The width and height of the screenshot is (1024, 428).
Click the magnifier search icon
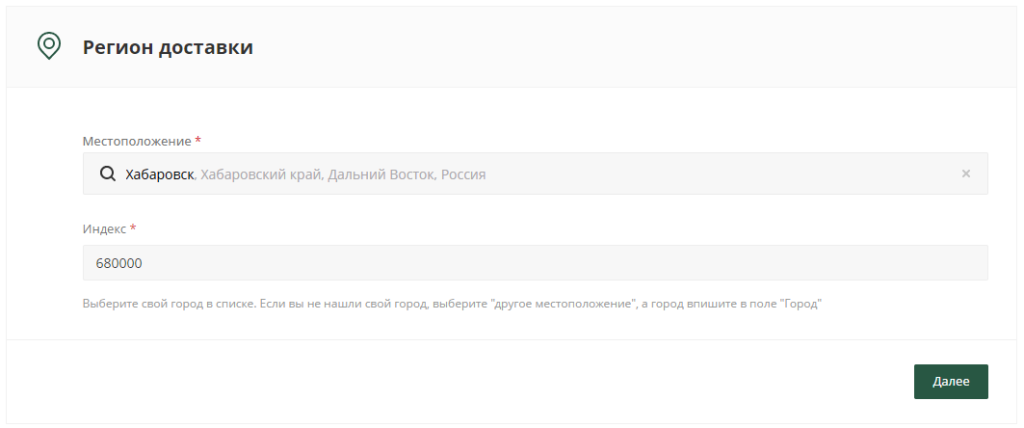(x=107, y=174)
